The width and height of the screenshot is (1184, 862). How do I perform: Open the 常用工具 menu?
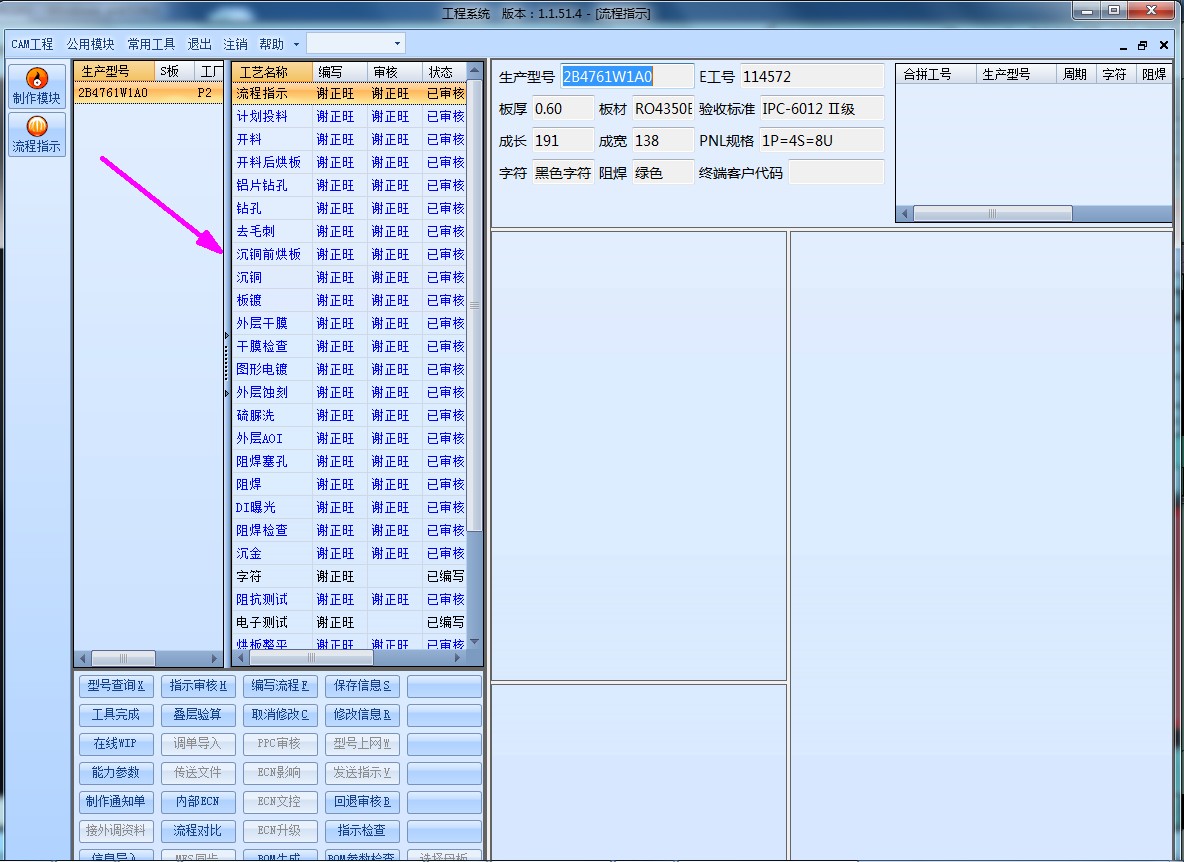(x=151, y=44)
